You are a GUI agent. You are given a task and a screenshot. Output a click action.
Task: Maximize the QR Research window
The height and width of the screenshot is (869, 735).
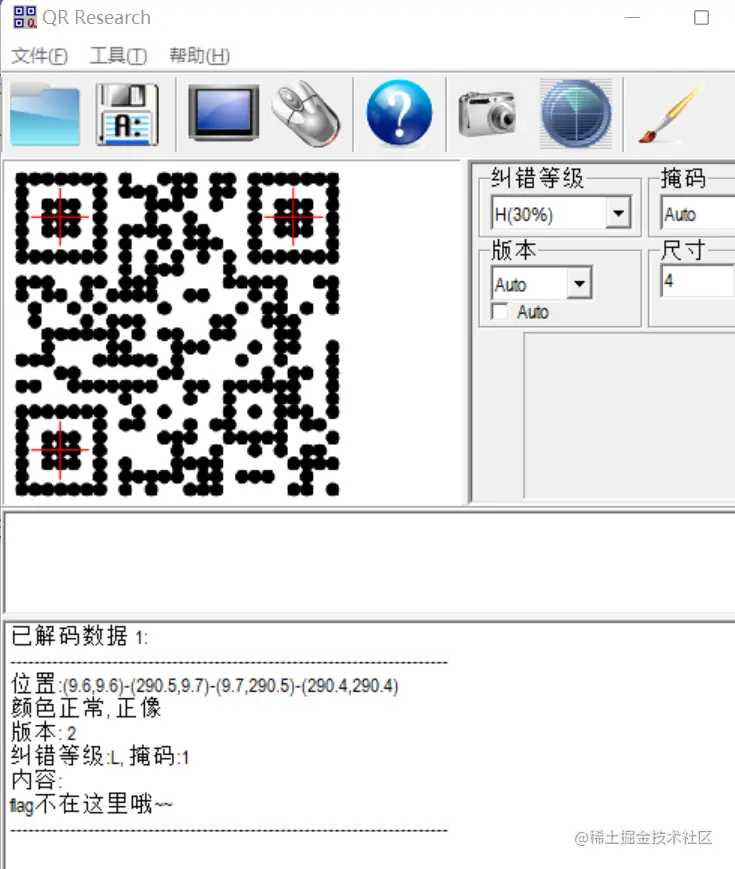click(701, 18)
